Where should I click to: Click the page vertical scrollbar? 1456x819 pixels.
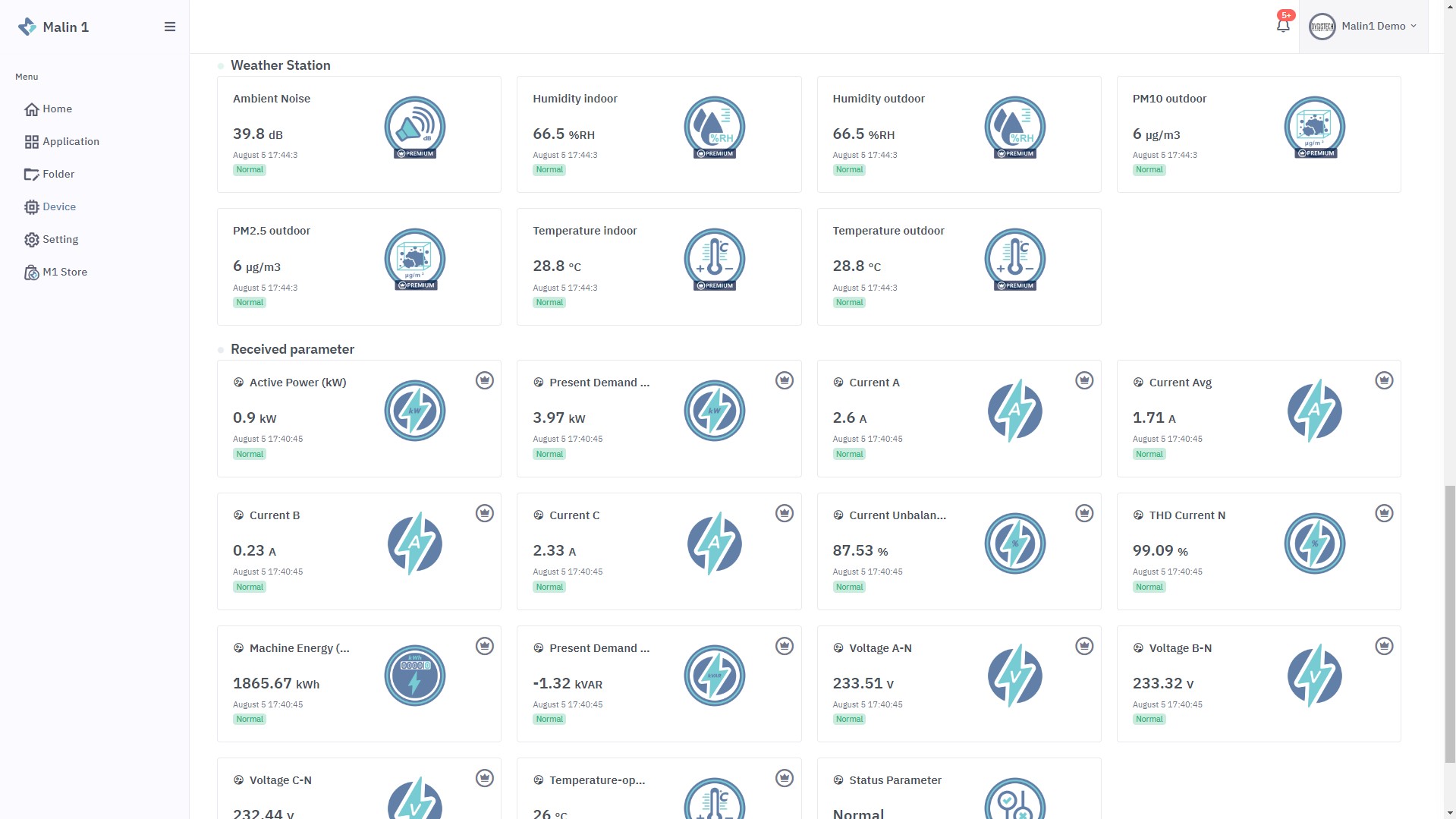(x=1449, y=622)
